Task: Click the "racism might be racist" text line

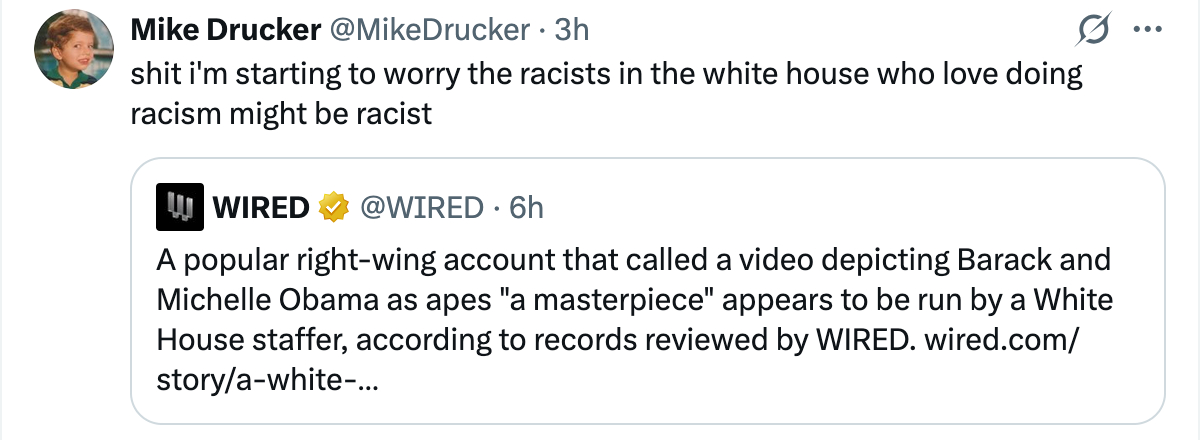Action: (x=281, y=114)
